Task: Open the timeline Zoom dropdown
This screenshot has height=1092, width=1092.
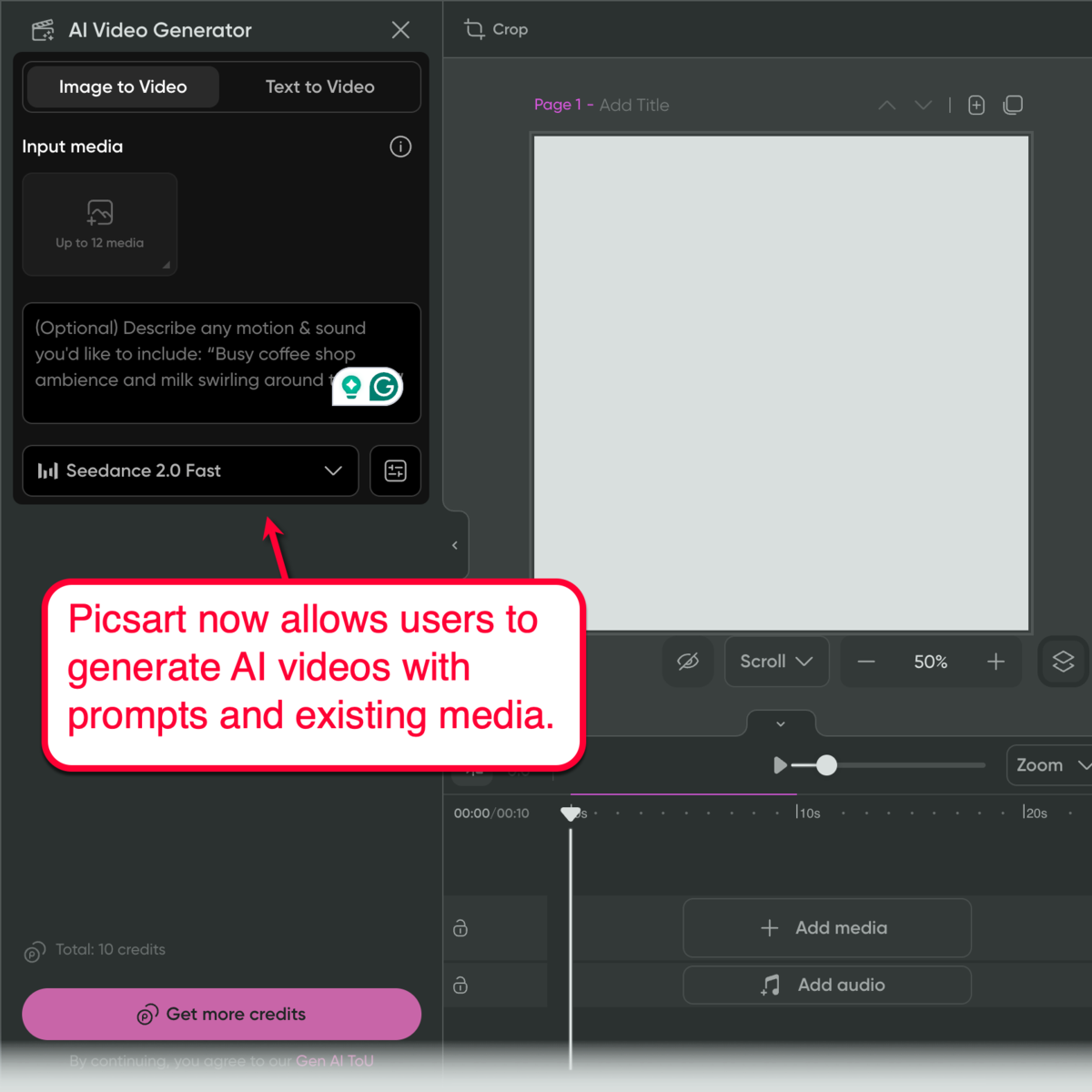Action: tap(1049, 765)
